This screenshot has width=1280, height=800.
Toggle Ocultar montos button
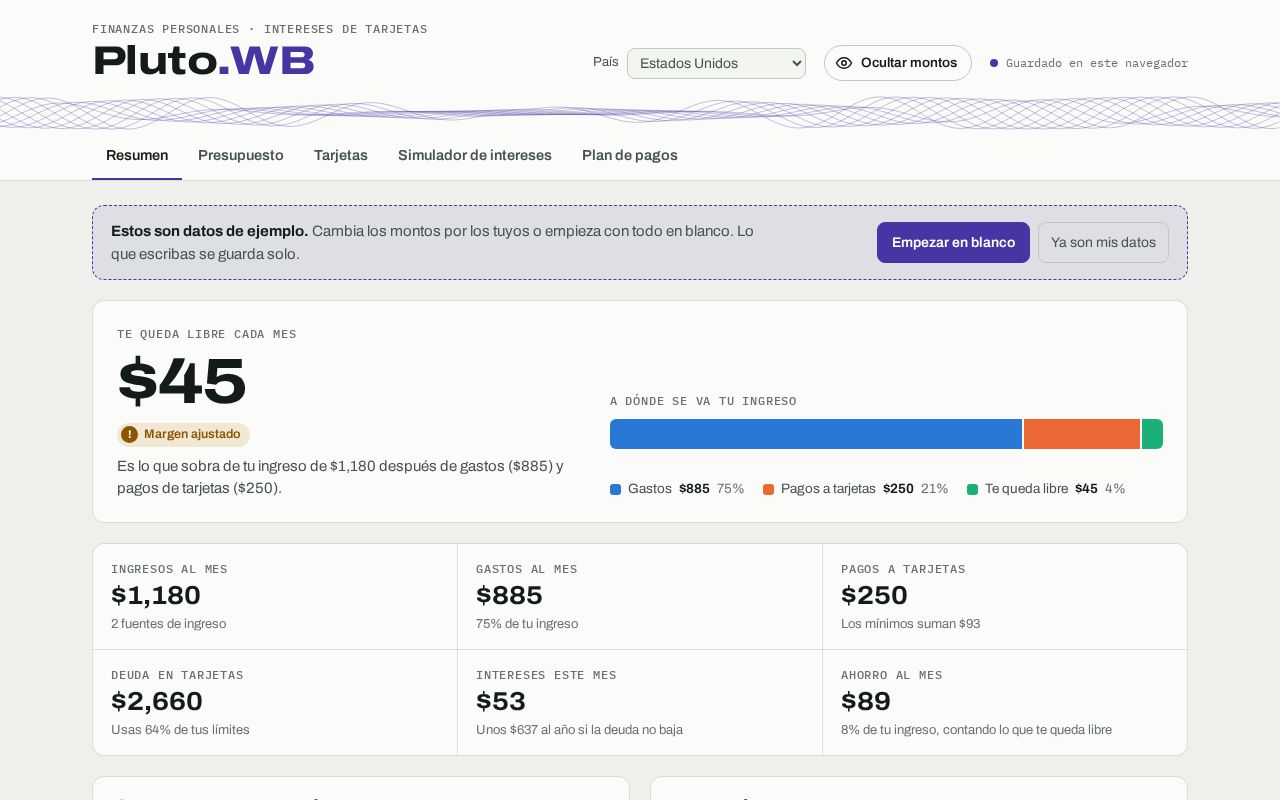[x=898, y=63]
